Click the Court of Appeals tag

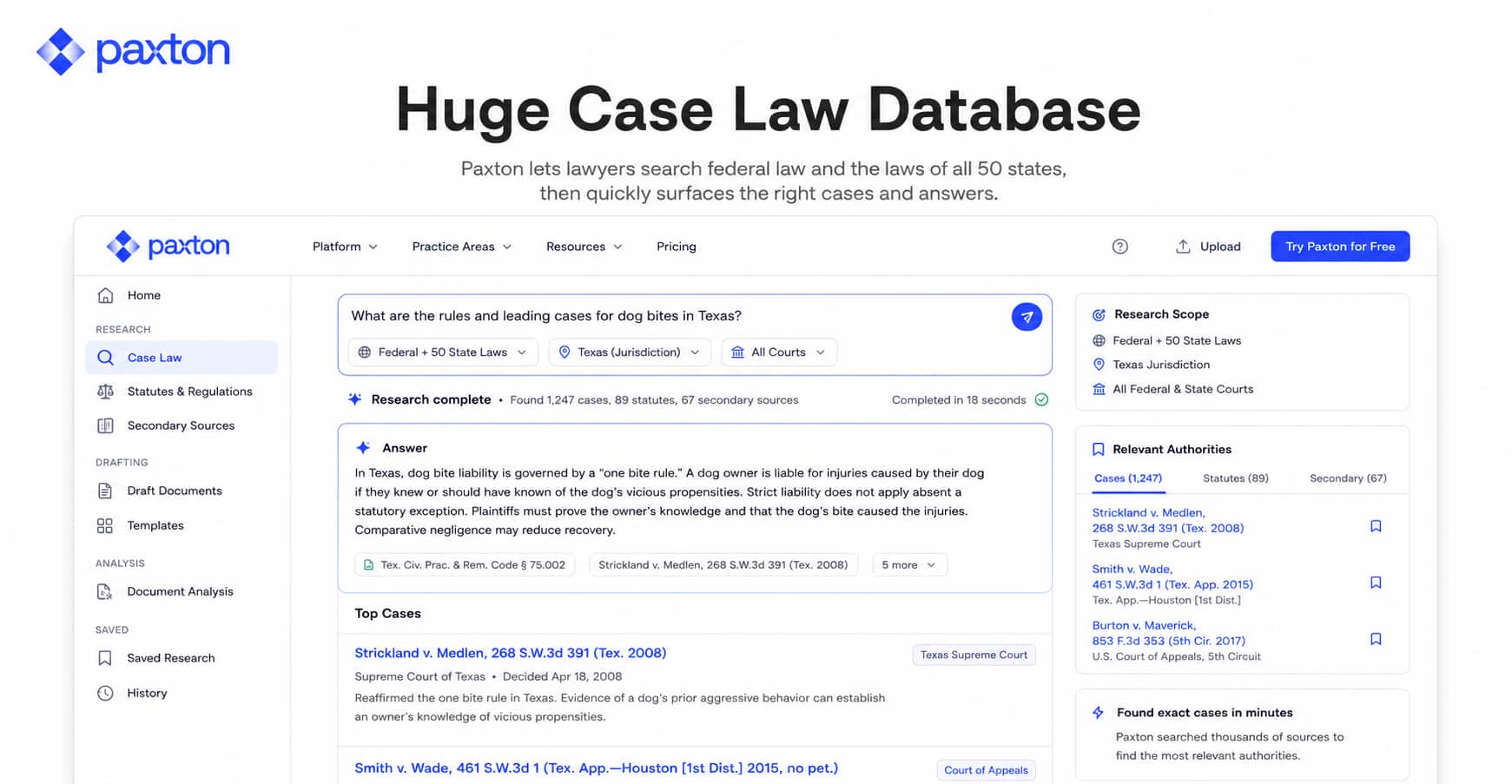[x=986, y=770]
